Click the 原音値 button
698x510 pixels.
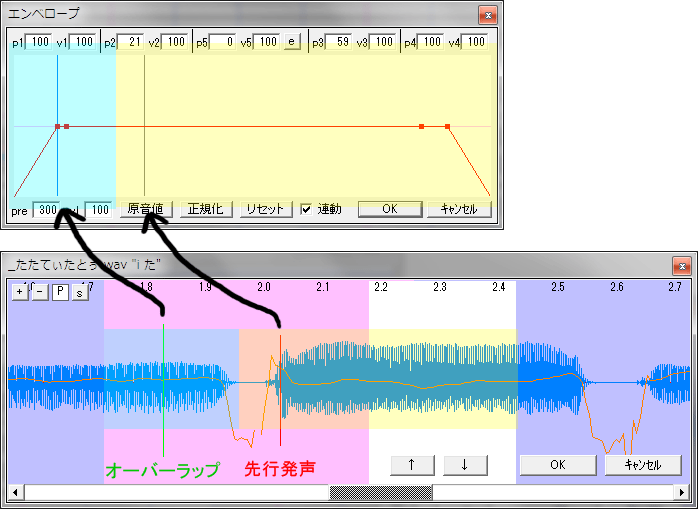(147, 210)
